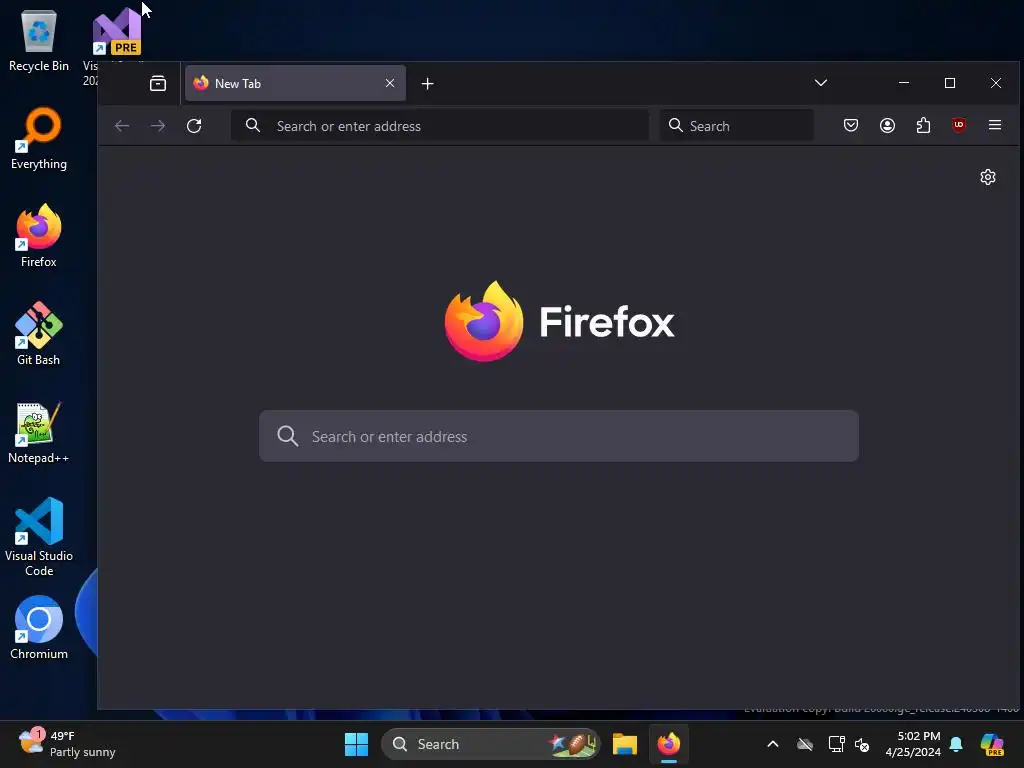Minimize the Firefox window

tap(904, 83)
